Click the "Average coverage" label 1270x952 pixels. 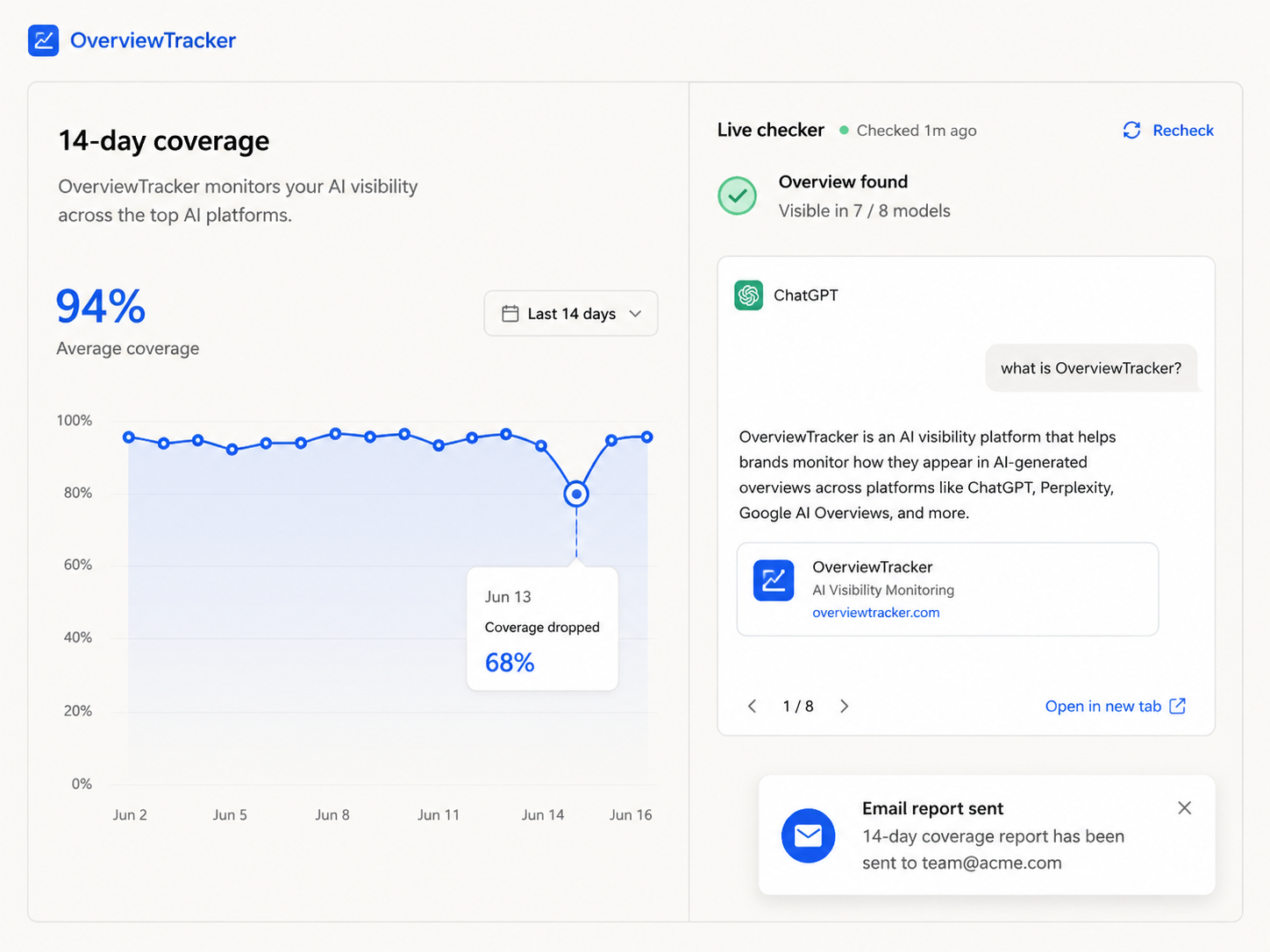(x=128, y=349)
